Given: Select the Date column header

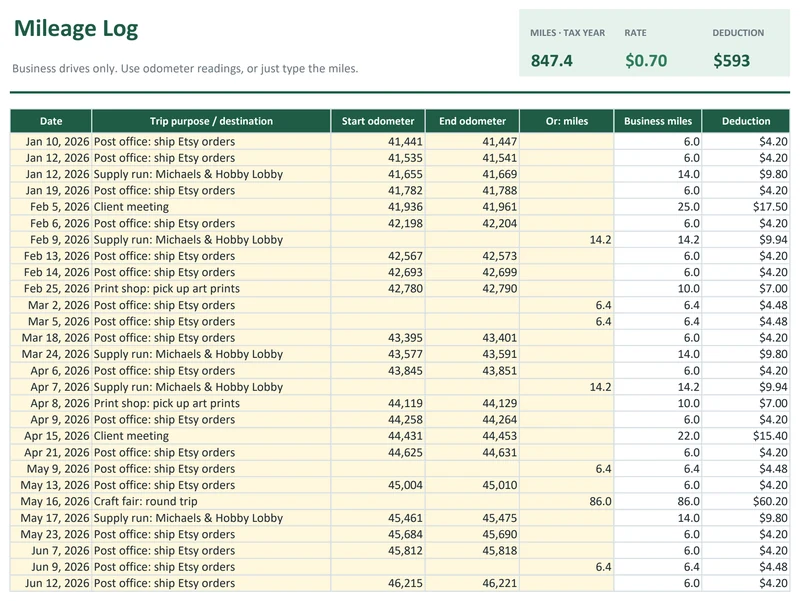Looking at the screenshot, I should 51,121.
